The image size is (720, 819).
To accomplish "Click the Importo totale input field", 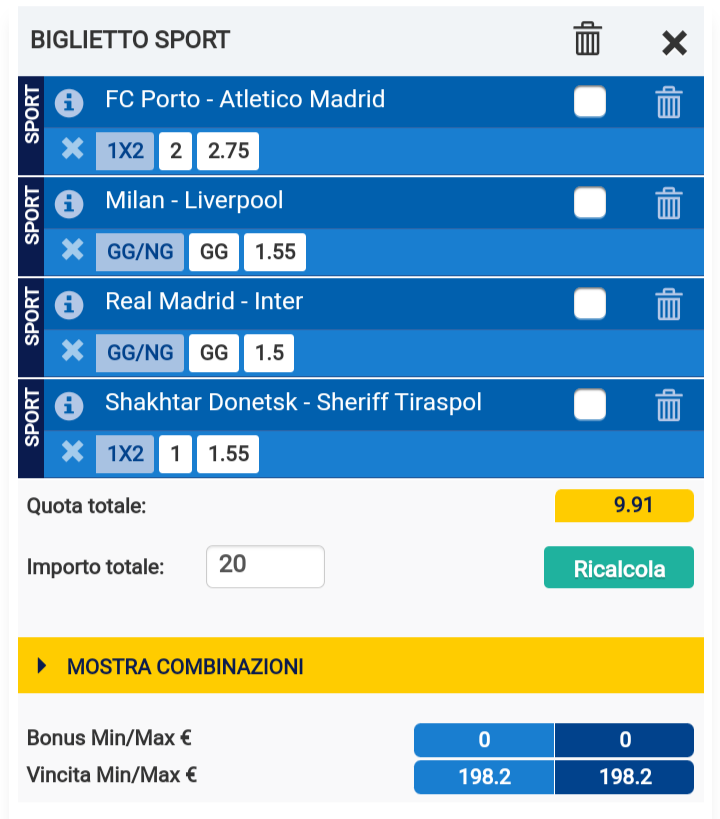I will [265, 566].
